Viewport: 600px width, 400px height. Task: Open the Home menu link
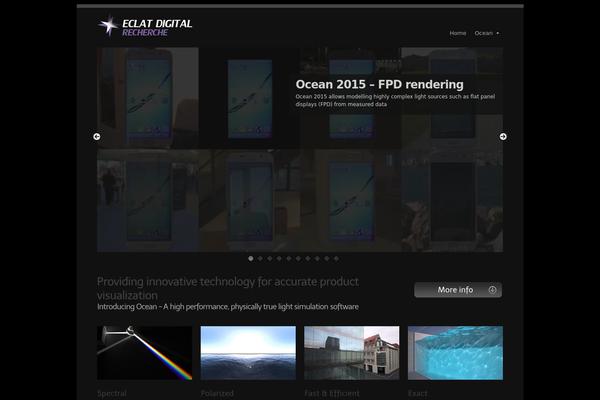tap(458, 33)
